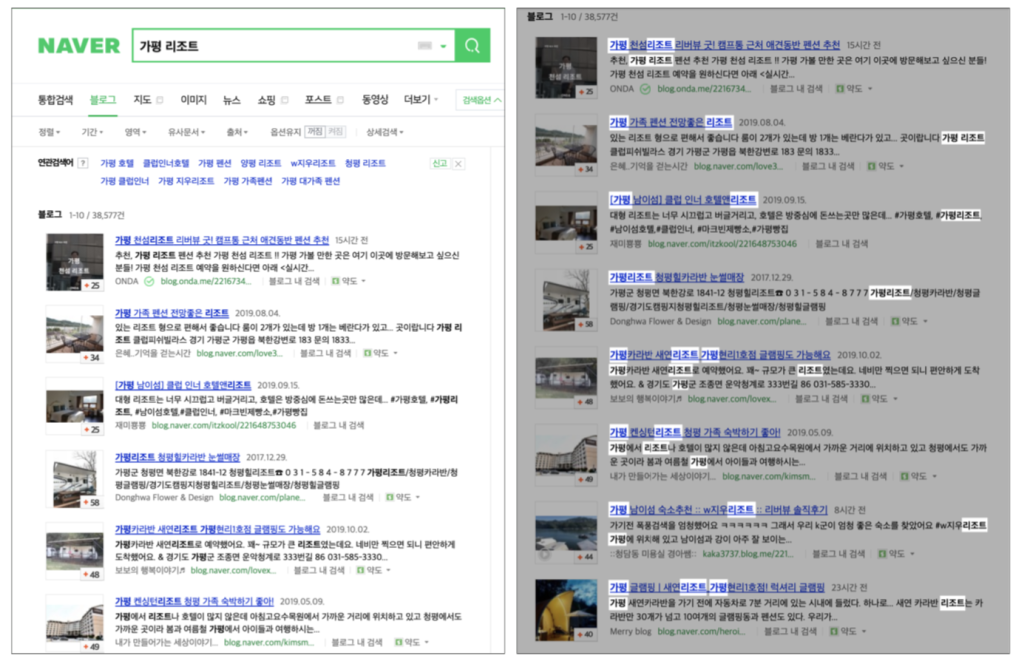Select the 블로그 tab

pos(103,100)
